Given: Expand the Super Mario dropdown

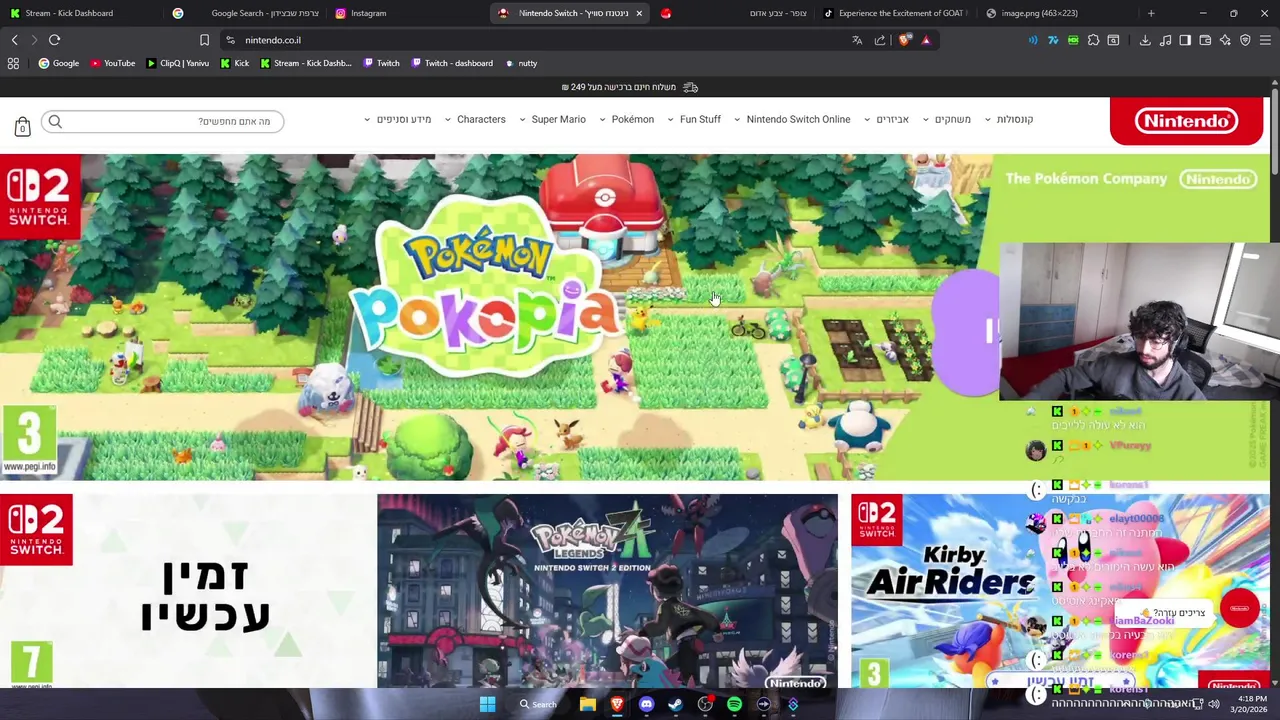Looking at the screenshot, I should click(553, 119).
